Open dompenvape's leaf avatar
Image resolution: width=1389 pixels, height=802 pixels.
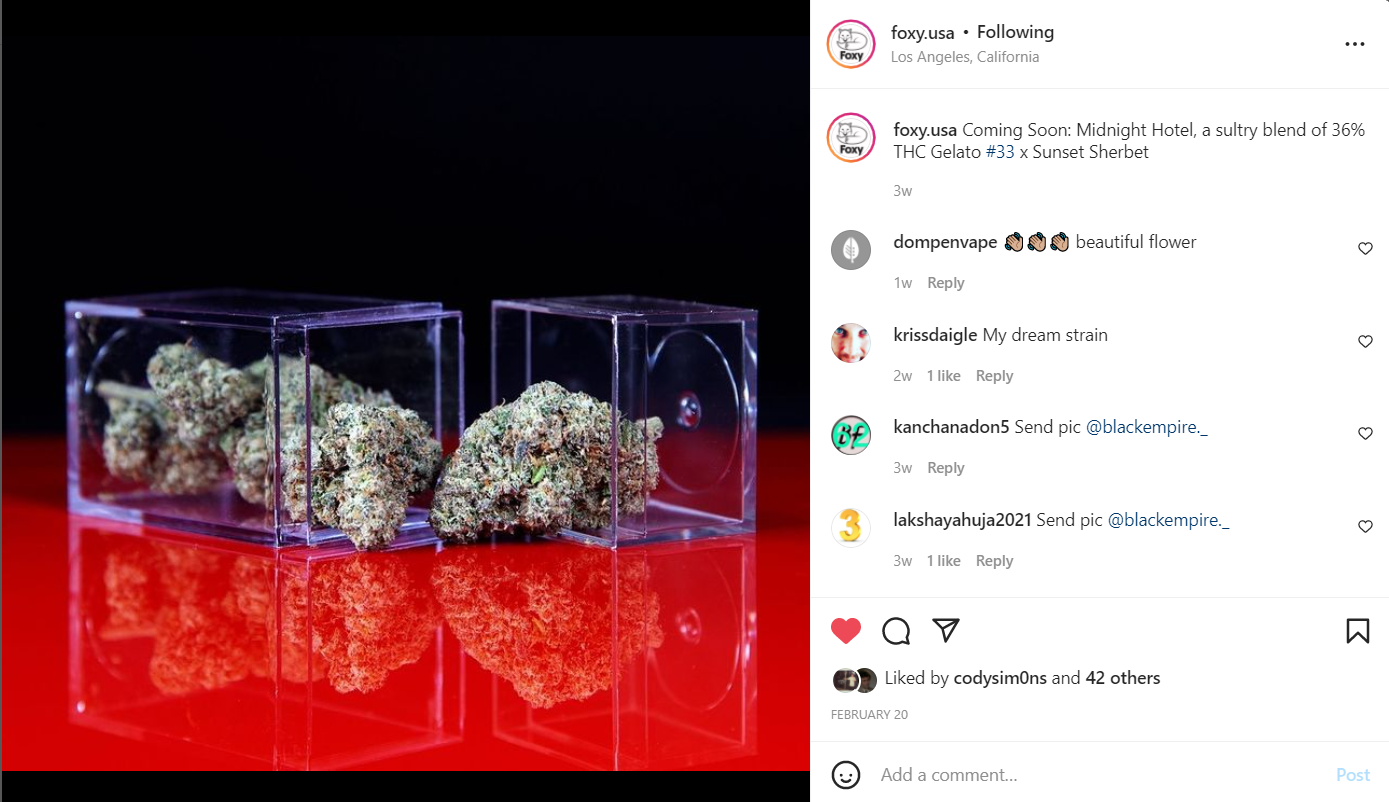tap(851, 249)
